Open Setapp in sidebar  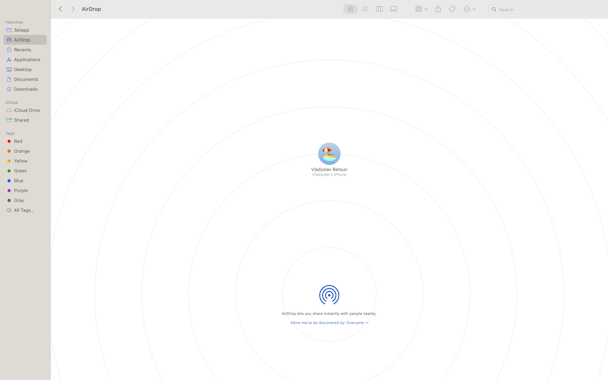tap(25, 30)
